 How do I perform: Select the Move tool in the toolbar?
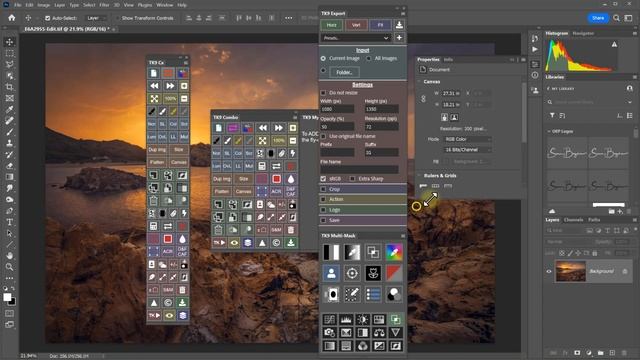[9, 42]
